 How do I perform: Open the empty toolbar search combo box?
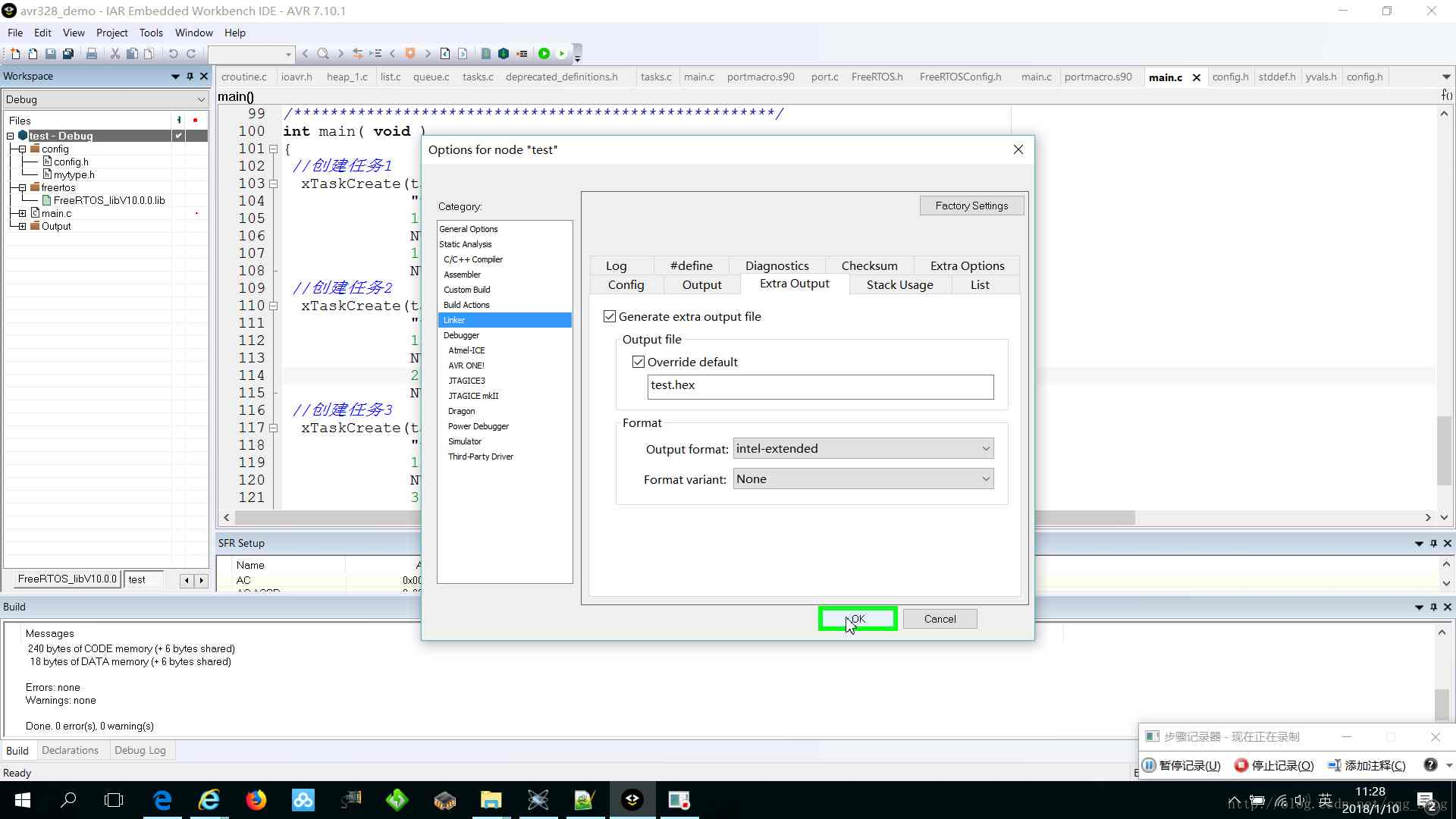point(251,54)
